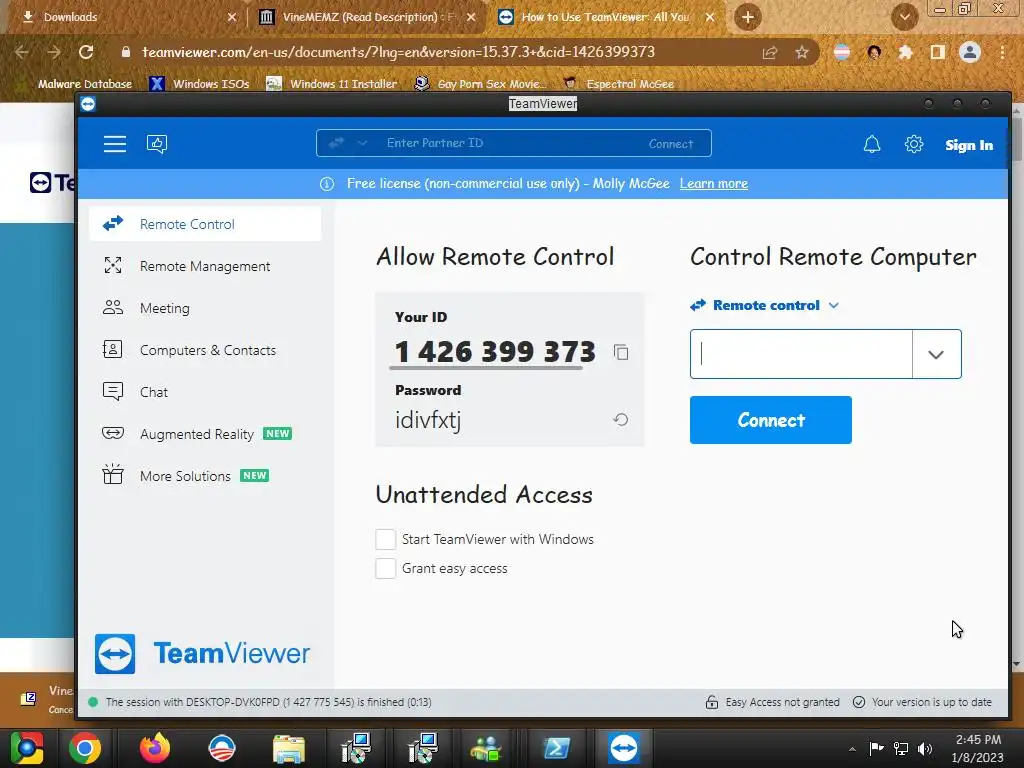
Task: Expand connection type chevron in top bar
Action: click(x=362, y=143)
